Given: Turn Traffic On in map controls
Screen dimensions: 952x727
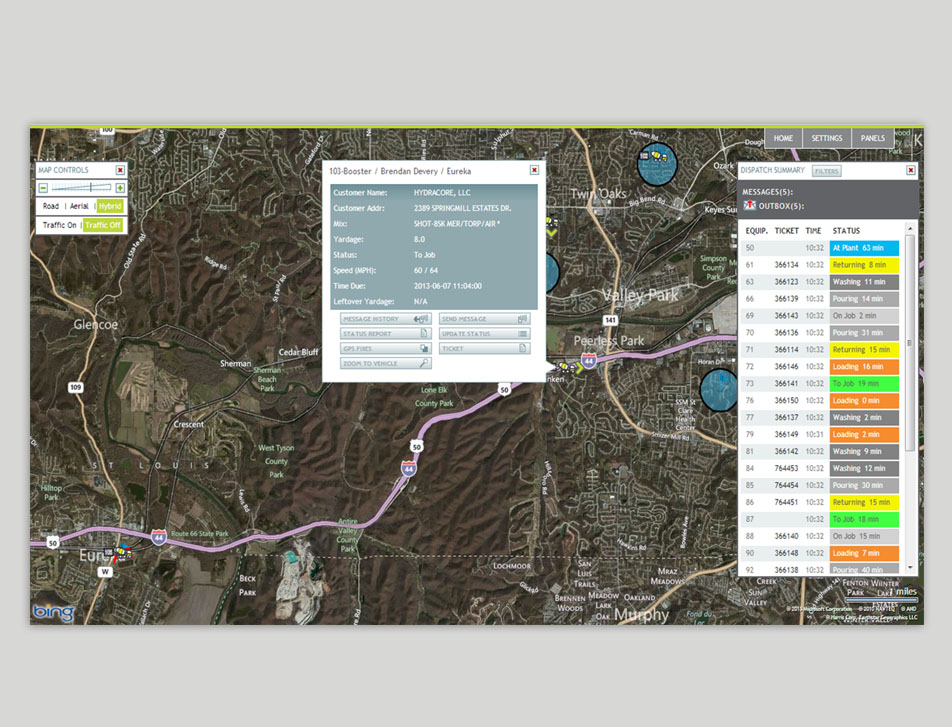Looking at the screenshot, I should coord(59,225).
